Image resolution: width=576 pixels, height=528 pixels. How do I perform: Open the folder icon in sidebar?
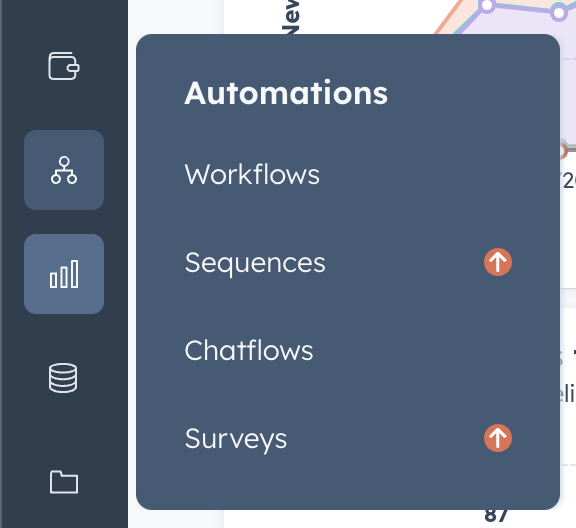tap(64, 482)
